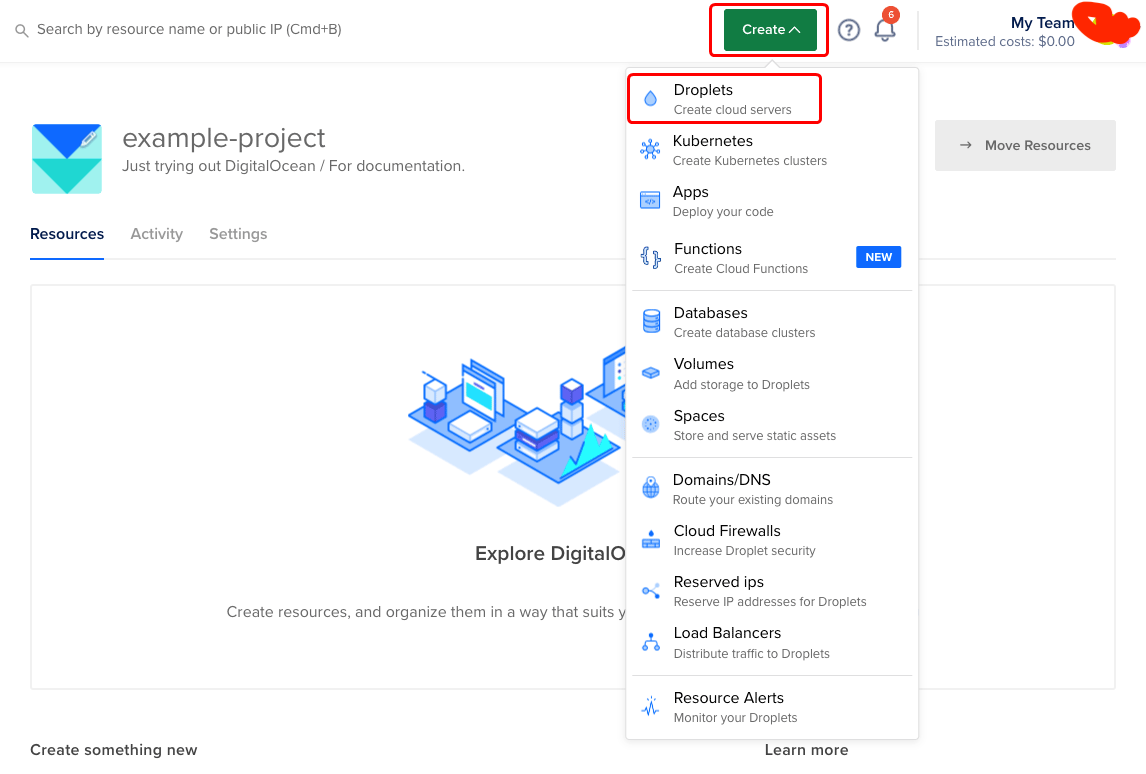Click the Droplets water drop icon

click(x=651, y=98)
